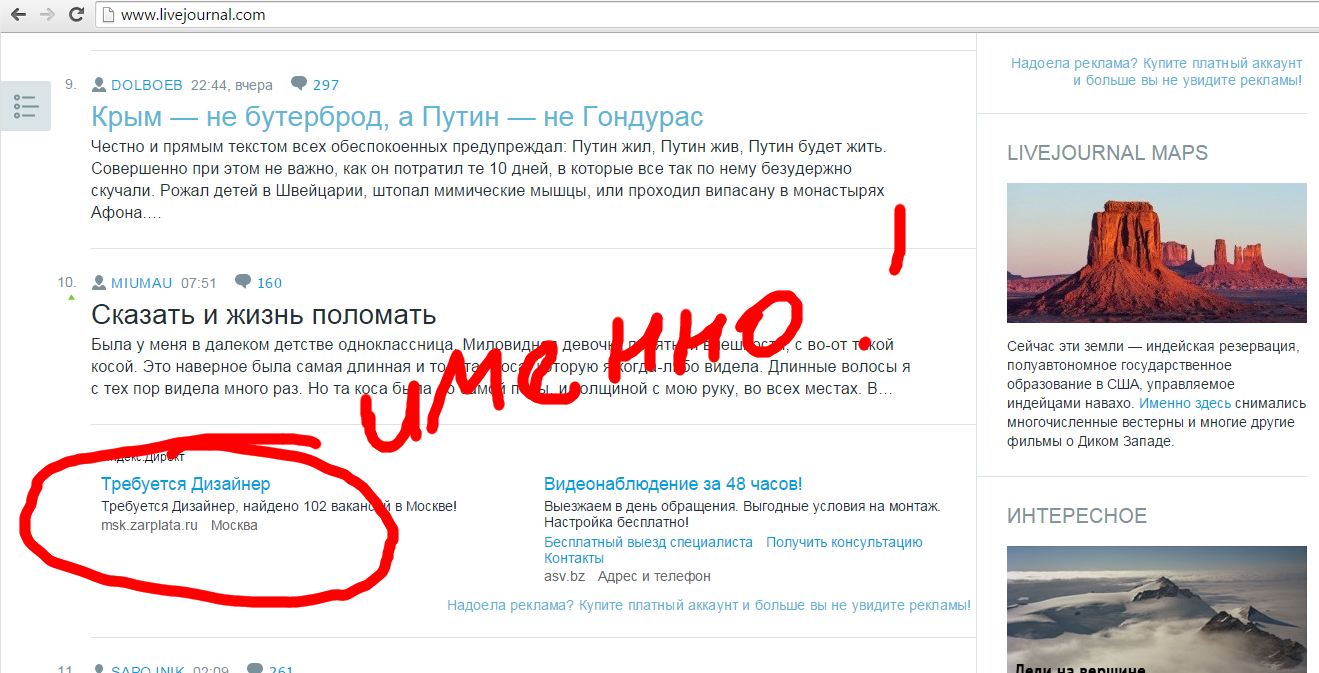
Task: Open post "Сказать и жизнь поломать"
Action: point(263,315)
